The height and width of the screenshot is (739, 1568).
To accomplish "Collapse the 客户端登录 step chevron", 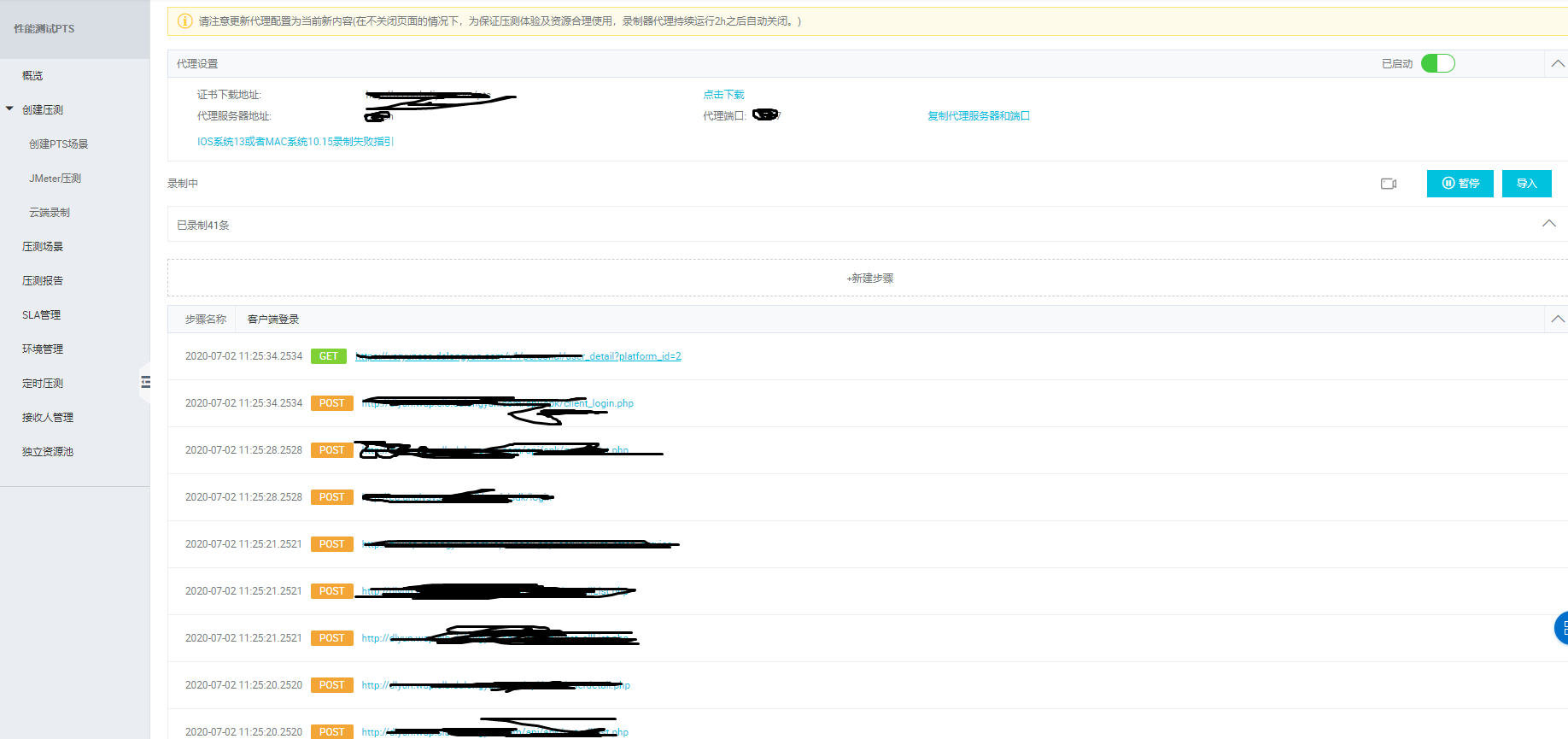I will (1557, 320).
